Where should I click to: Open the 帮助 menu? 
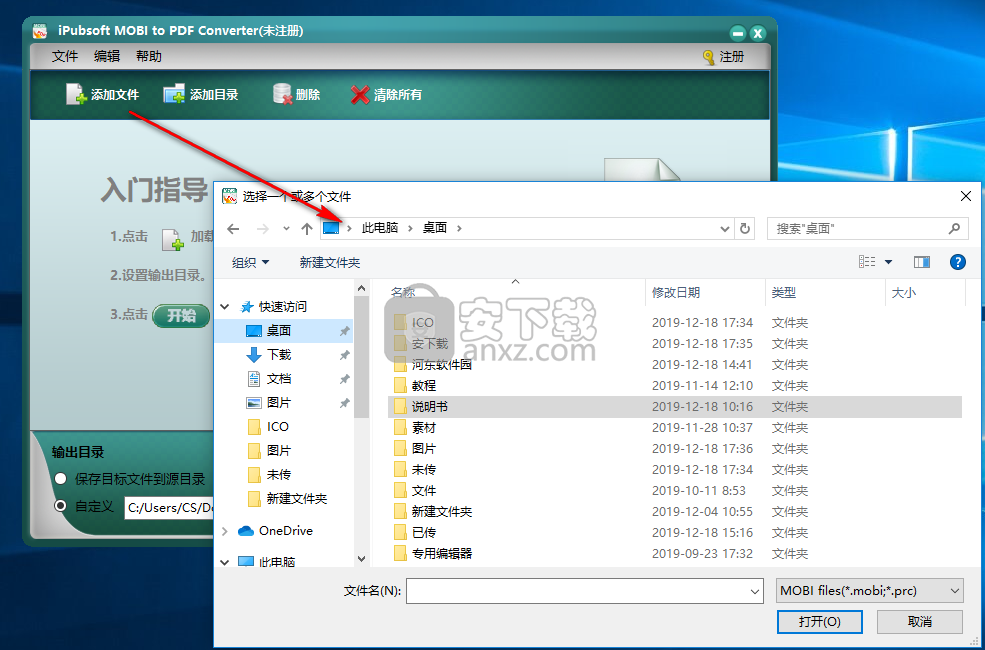149,57
